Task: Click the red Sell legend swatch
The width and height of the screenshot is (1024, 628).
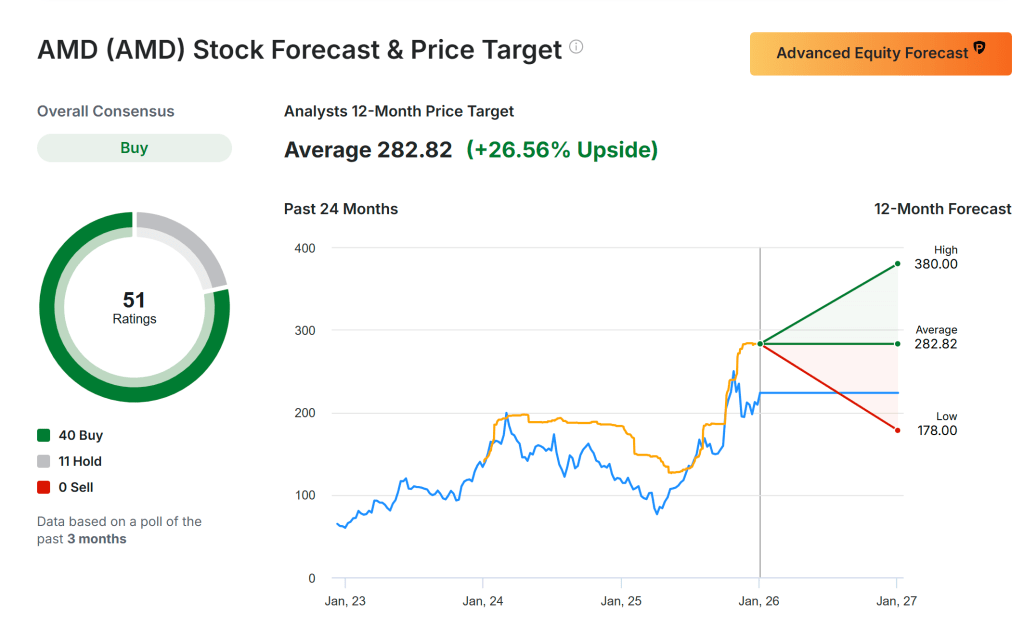Action: click(x=43, y=488)
